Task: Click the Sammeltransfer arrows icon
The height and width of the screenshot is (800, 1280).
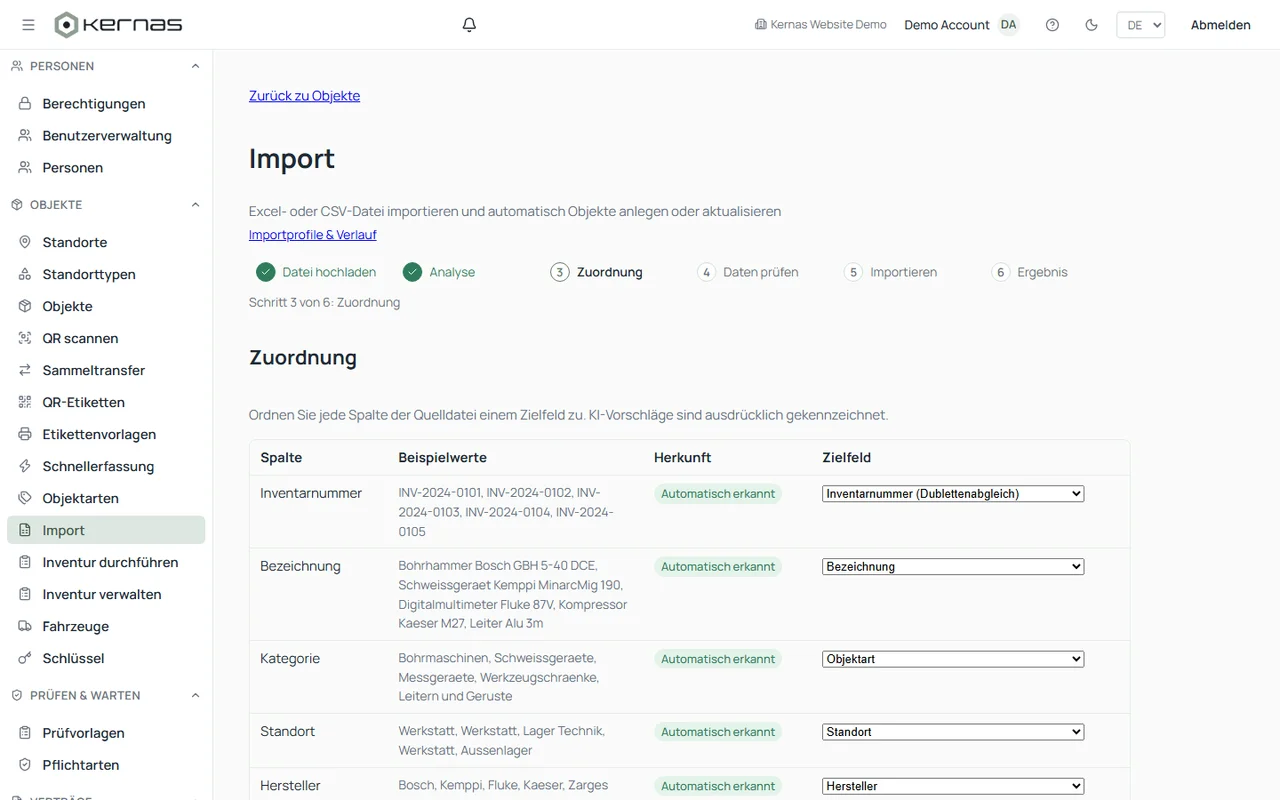Action: tap(25, 371)
